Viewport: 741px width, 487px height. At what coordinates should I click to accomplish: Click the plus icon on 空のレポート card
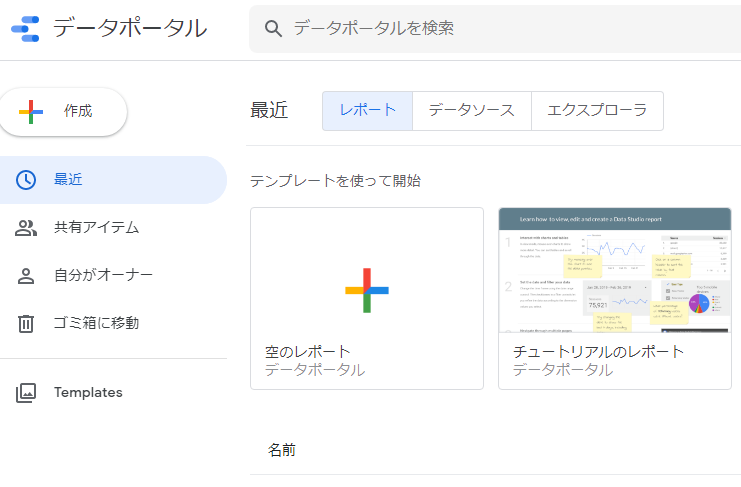367,290
